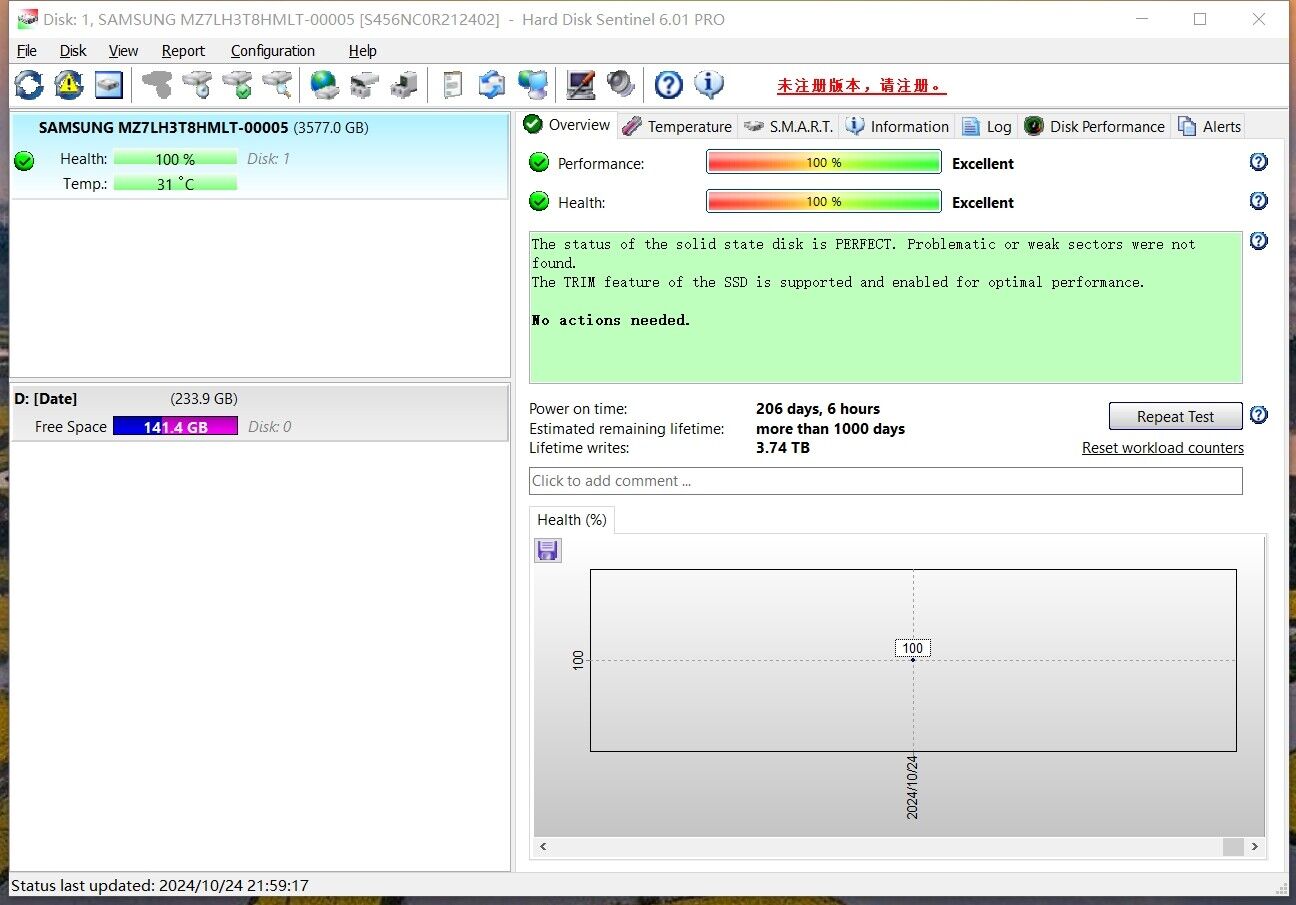This screenshot has height=905, width=1296.
Task: Click the report document toolbar icon
Action: [x=453, y=85]
